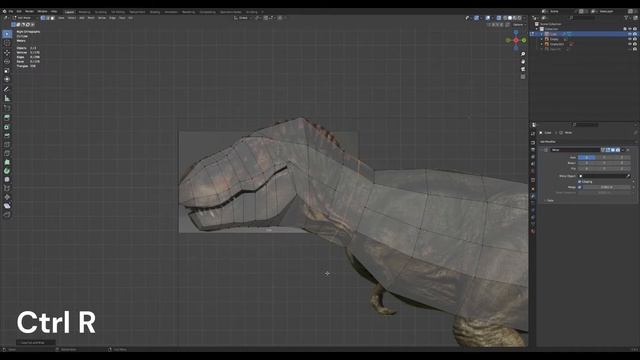Toggle camera view icon in viewport

coord(523,69)
